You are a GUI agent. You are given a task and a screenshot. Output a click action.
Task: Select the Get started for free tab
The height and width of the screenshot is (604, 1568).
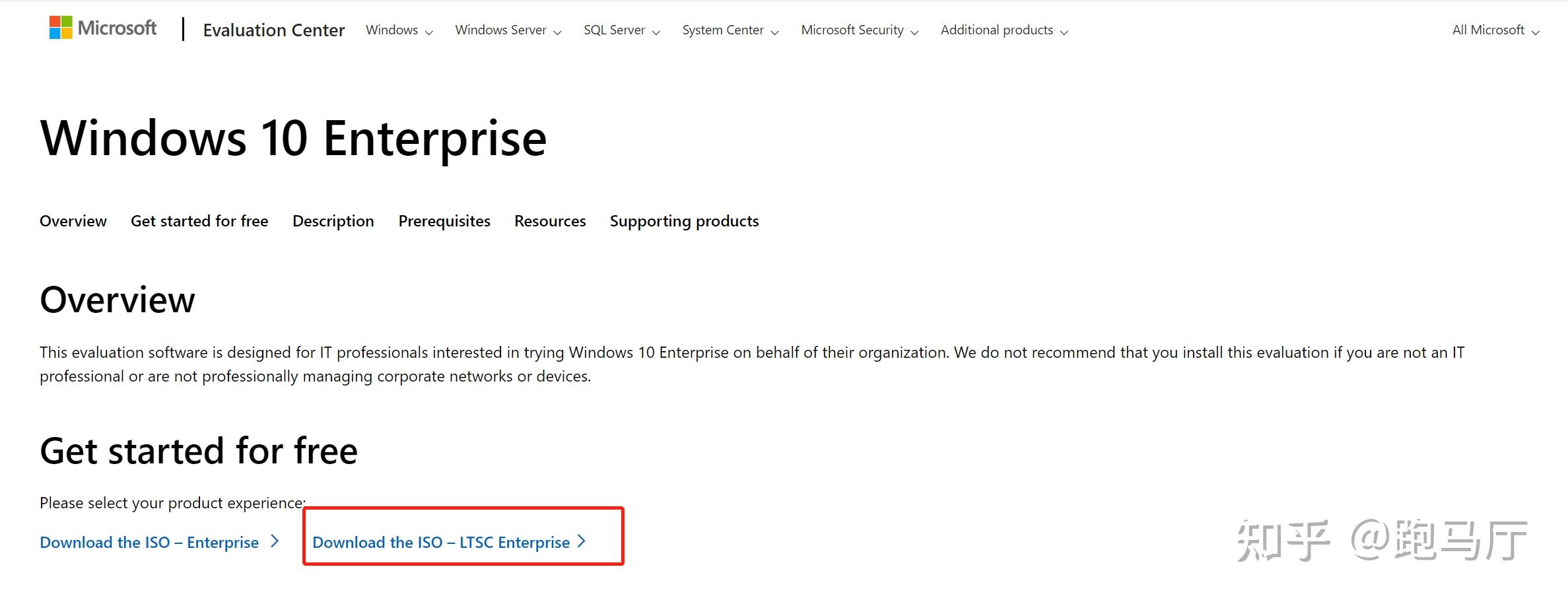199,221
